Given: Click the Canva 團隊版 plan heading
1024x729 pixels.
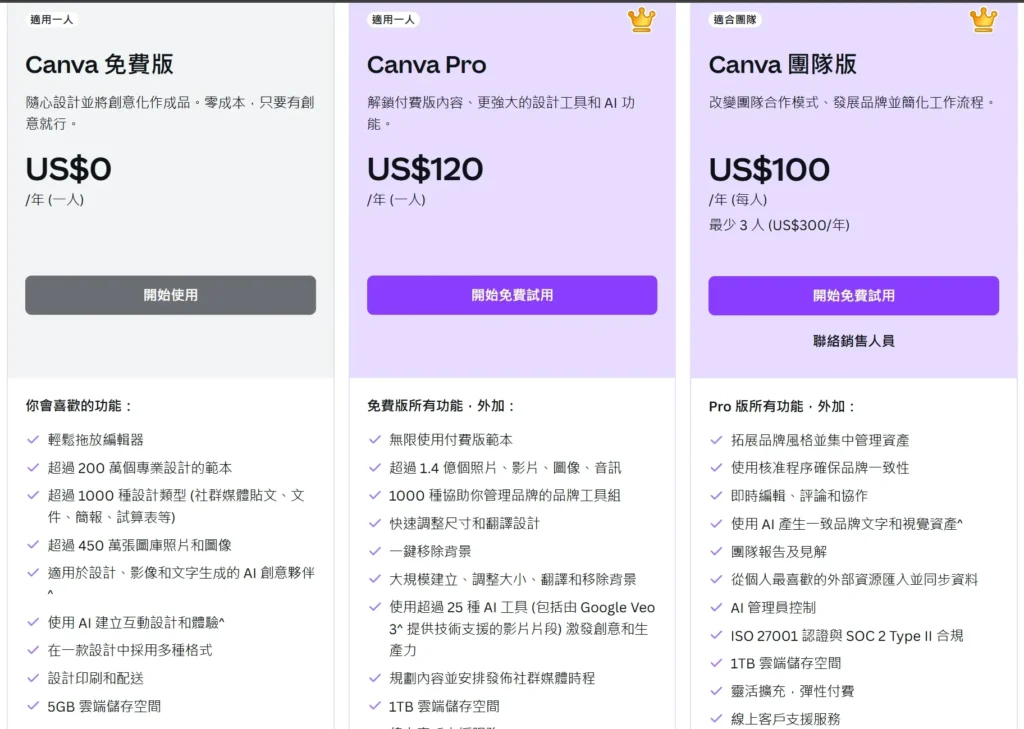Looking at the screenshot, I should [x=782, y=65].
